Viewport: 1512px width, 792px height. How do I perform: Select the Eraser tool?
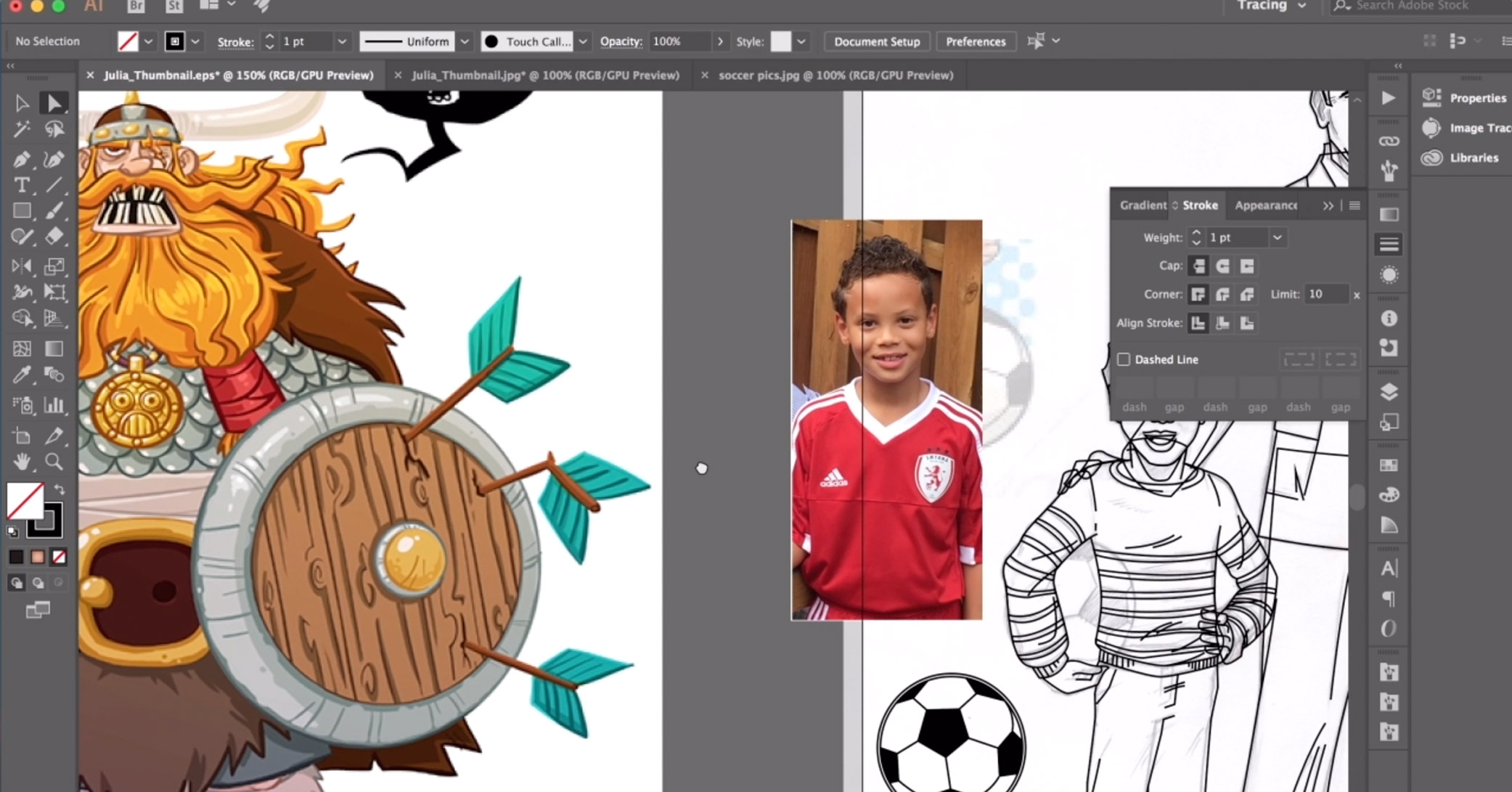coord(54,237)
